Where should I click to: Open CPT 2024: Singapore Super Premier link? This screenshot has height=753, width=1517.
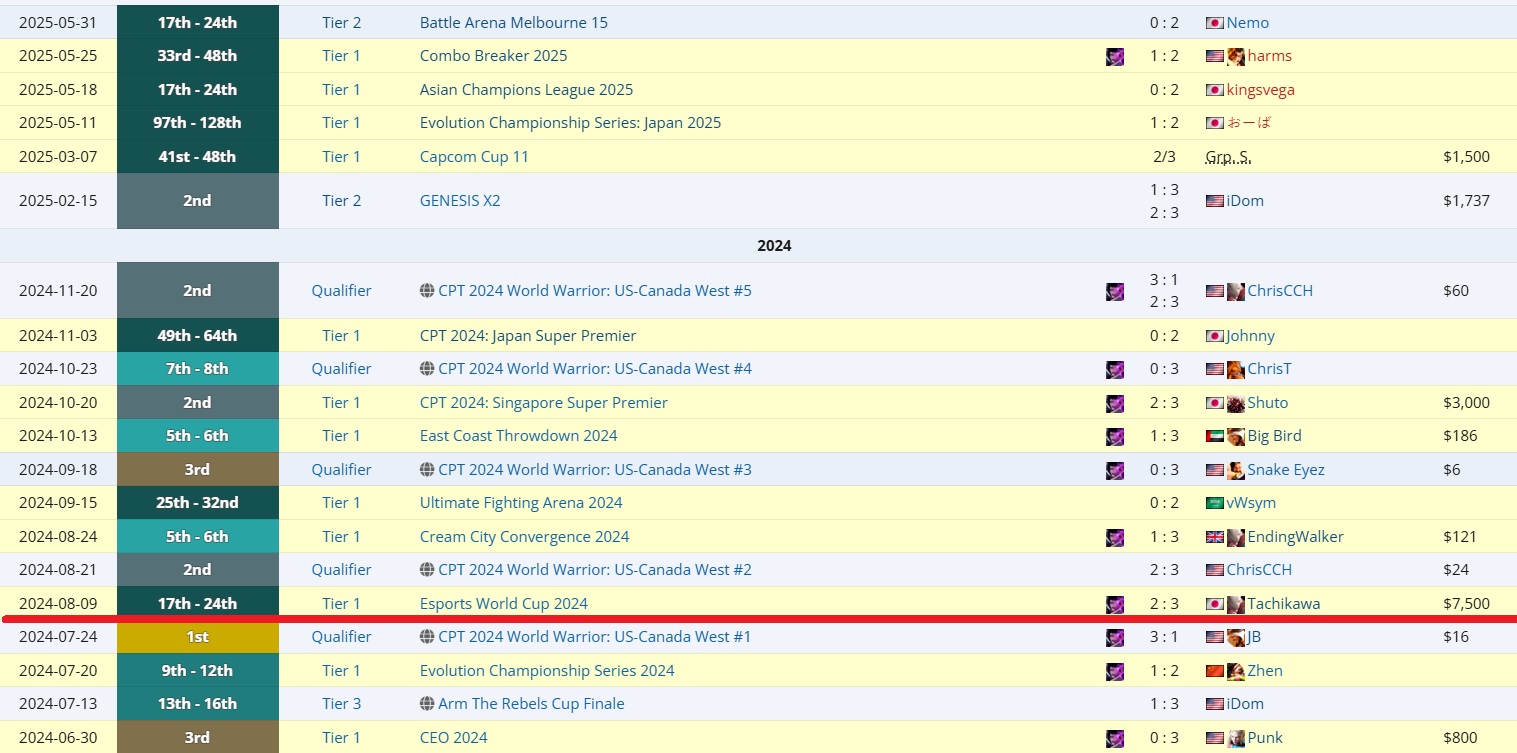[x=544, y=403]
